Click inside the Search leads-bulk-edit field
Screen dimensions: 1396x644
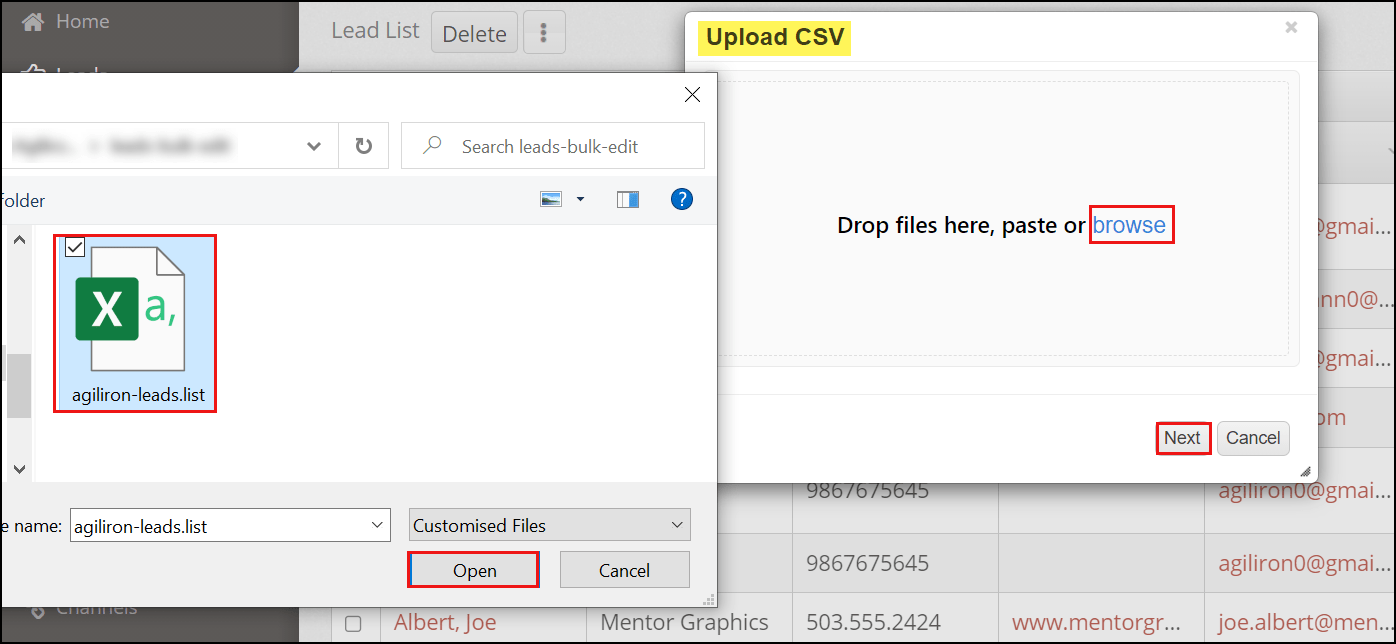[560, 145]
